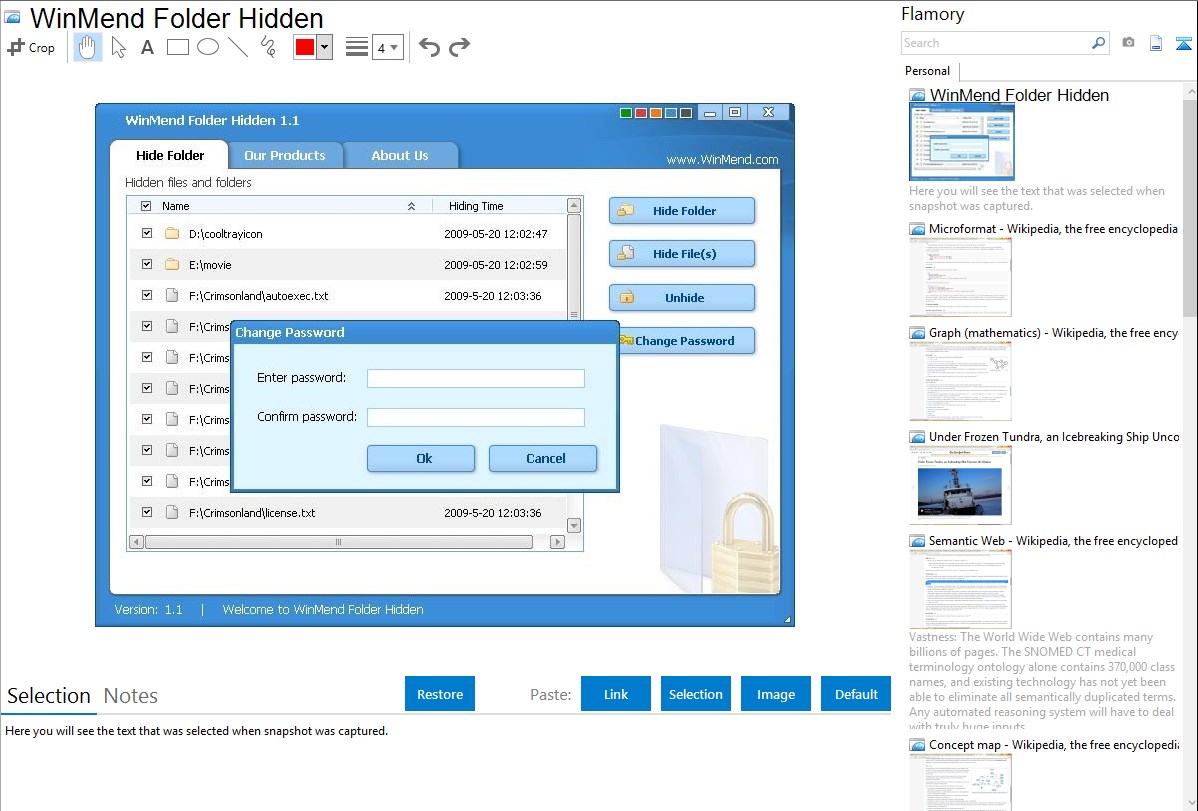The image size is (1198, 811).
Task: Click the snapshot icon beside Under Frozen Tundra entry
Action: coord(917,437)
